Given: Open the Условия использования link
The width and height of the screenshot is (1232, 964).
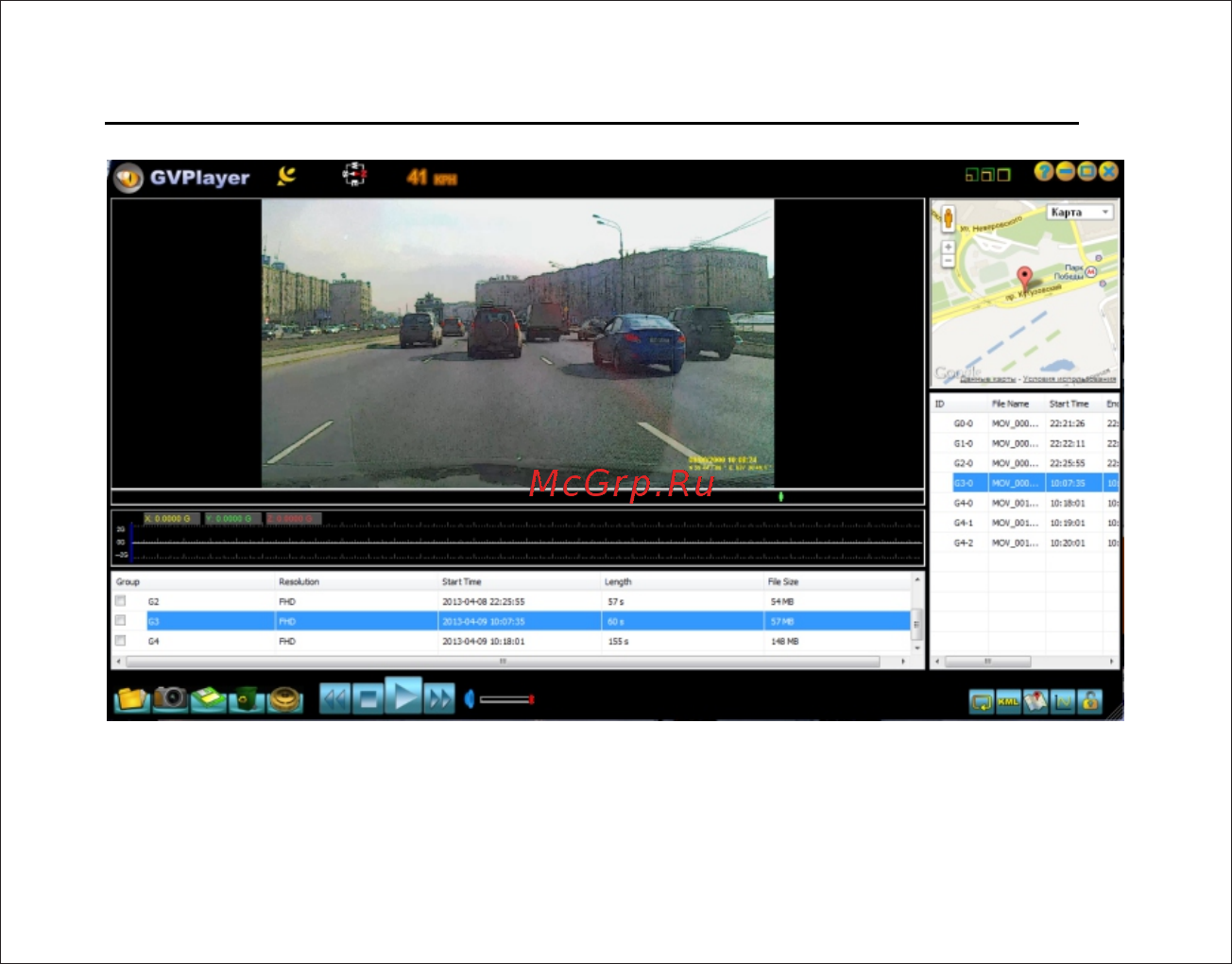Looking at the screenshot, I should coord(1069,379).
